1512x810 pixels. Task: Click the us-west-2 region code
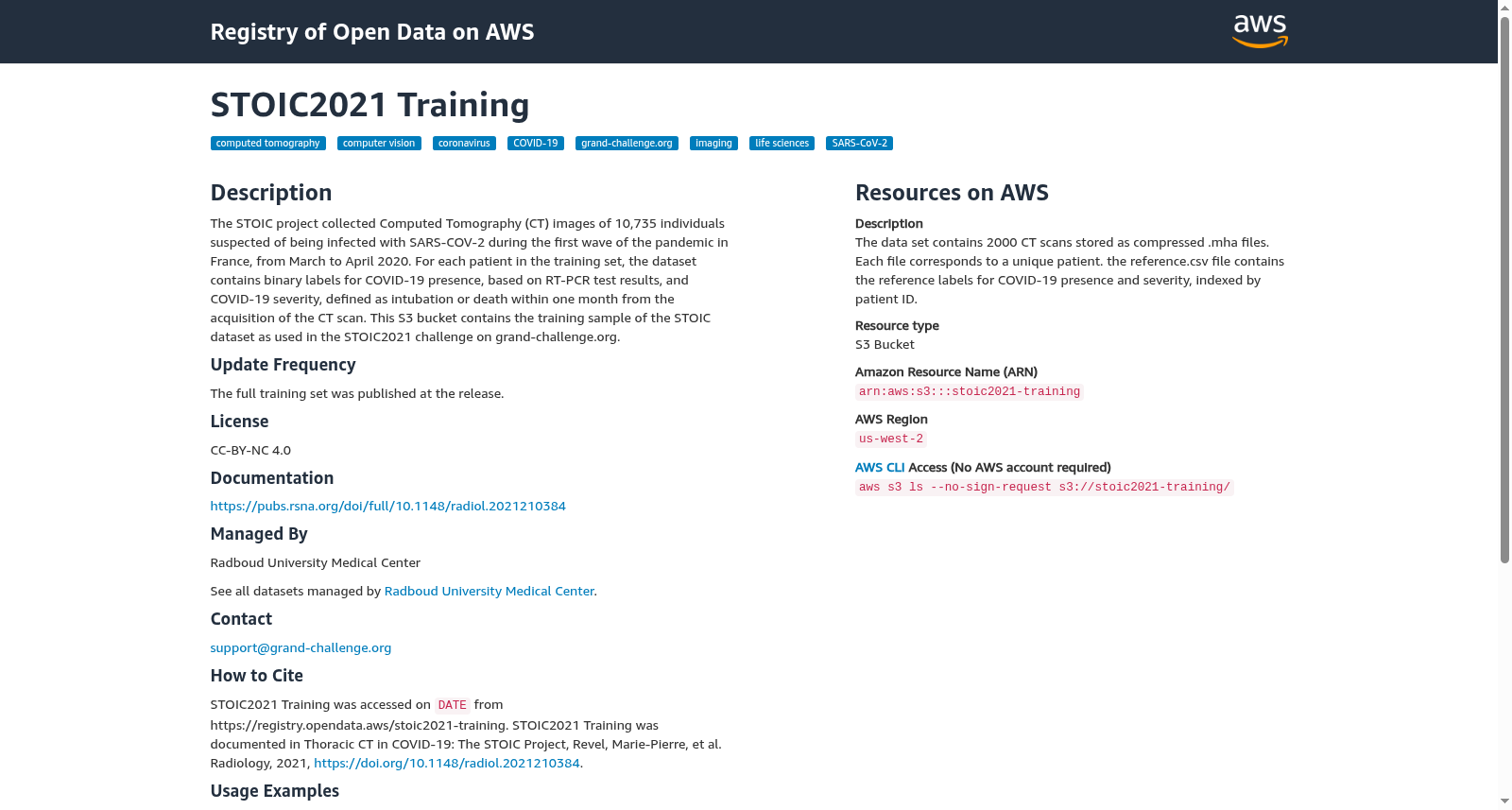tap(891, 439)
